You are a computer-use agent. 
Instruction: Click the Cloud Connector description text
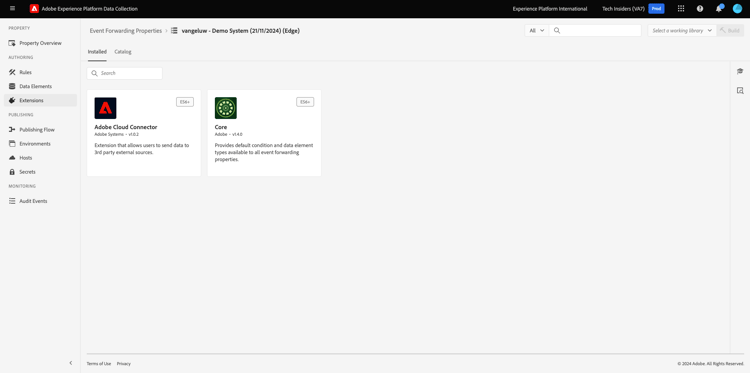pos(142,149)
